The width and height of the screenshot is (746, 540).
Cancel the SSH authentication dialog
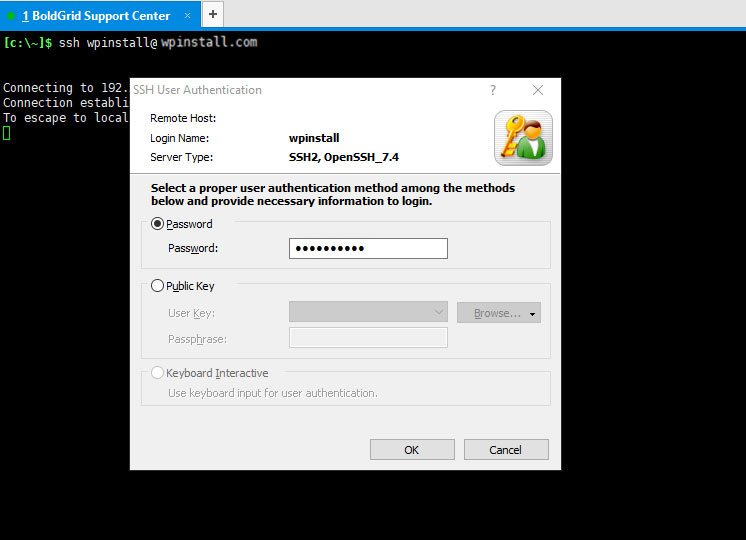click(506, 450)
